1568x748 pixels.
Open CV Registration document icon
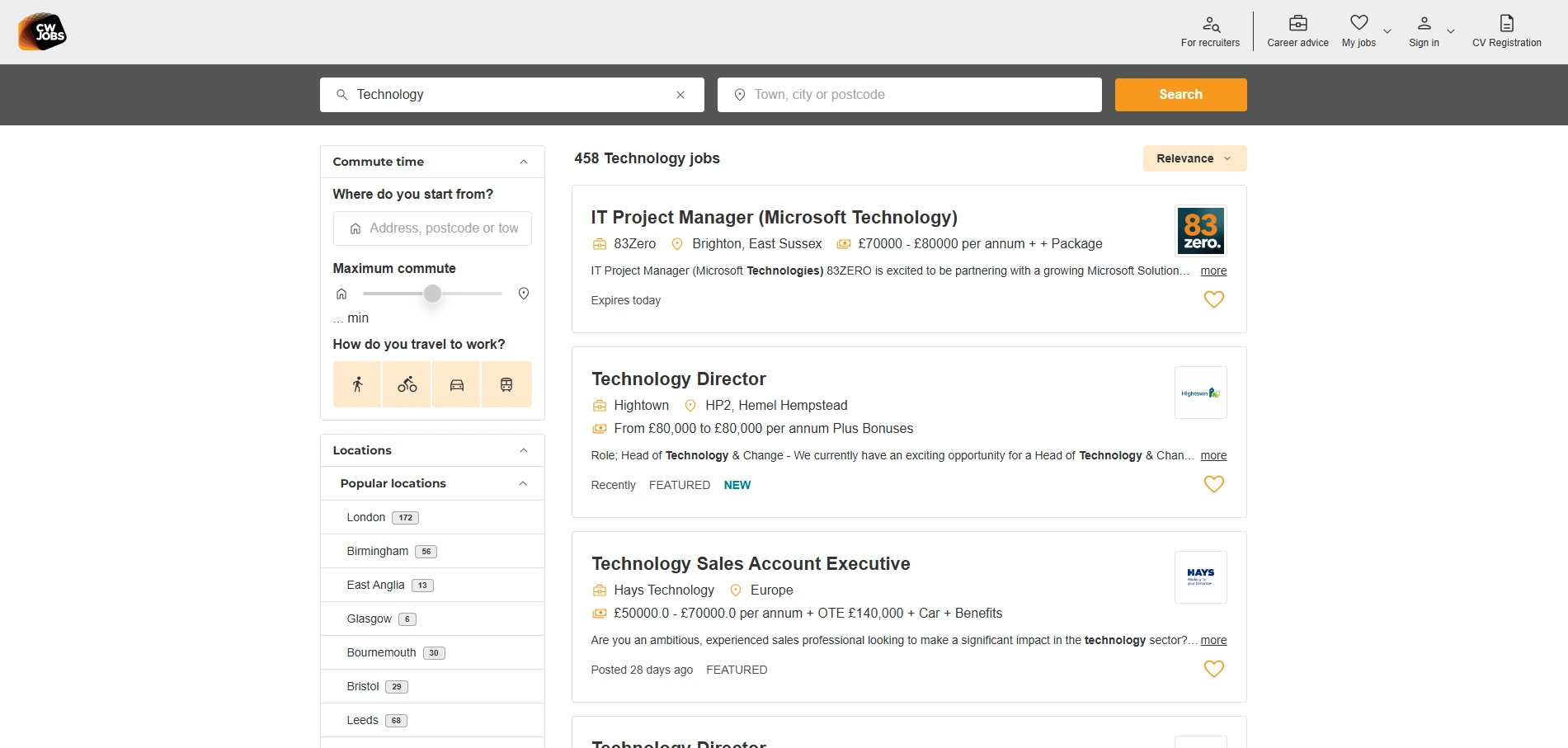(1506, 23)
